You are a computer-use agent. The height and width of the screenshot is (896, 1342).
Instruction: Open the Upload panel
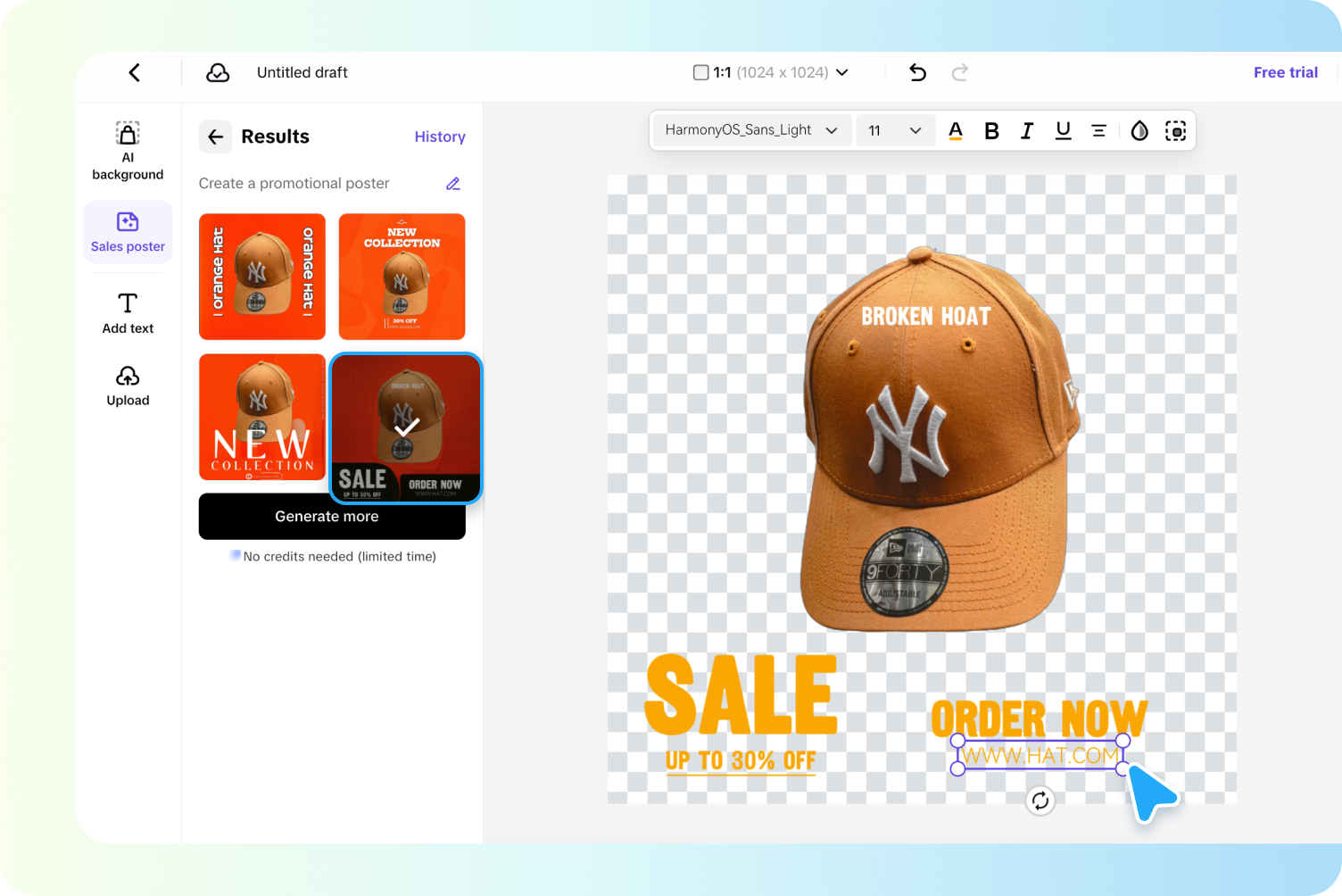point(128,386)
